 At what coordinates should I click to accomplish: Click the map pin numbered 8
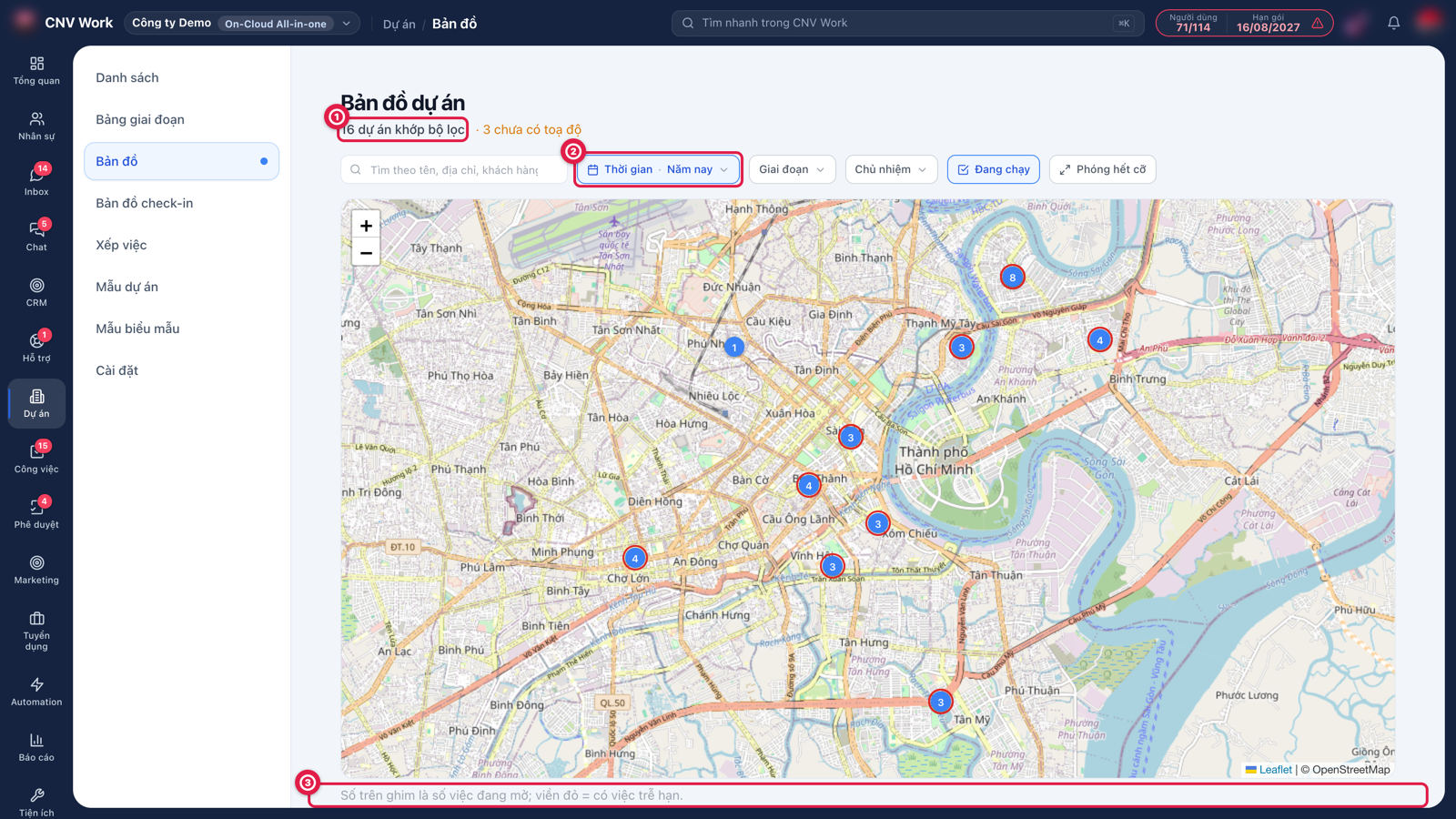tap(1012, 278)
